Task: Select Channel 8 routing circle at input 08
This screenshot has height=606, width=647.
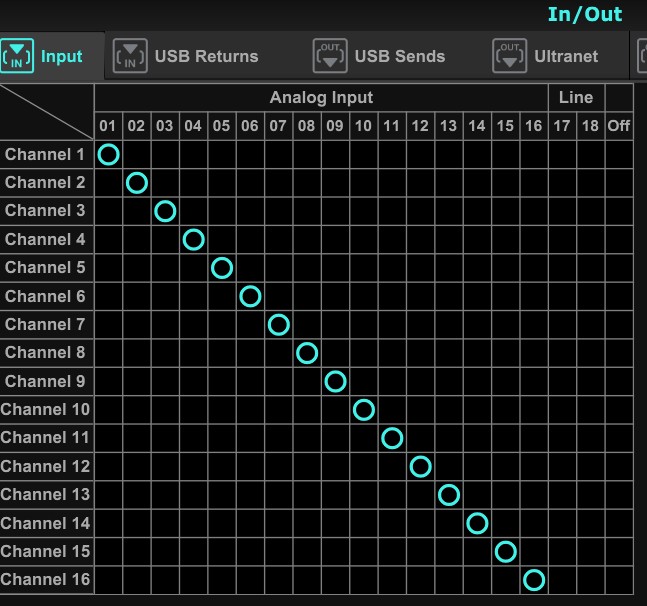Action: click(307, 353)
